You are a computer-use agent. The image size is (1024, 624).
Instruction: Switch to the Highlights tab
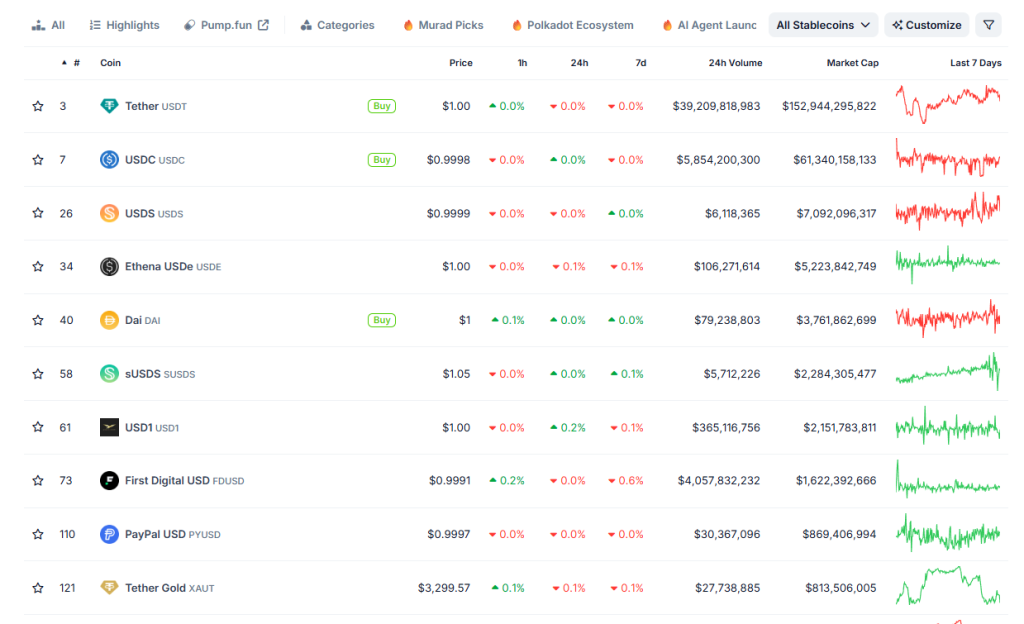click(x=124, y=25)
